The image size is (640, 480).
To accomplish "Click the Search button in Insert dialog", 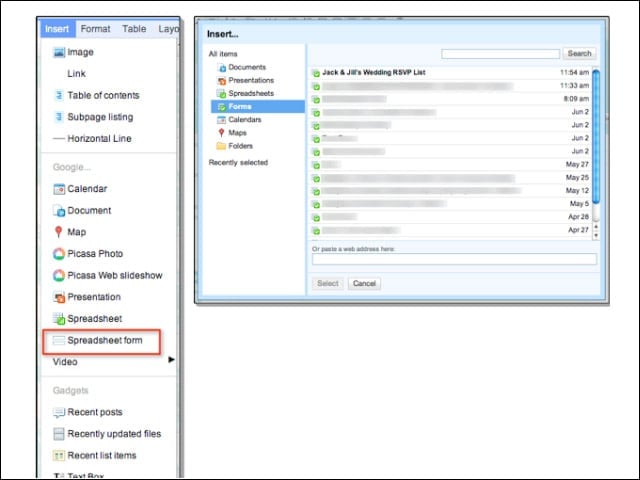I will pyautogui.click(x=579, y=53).
